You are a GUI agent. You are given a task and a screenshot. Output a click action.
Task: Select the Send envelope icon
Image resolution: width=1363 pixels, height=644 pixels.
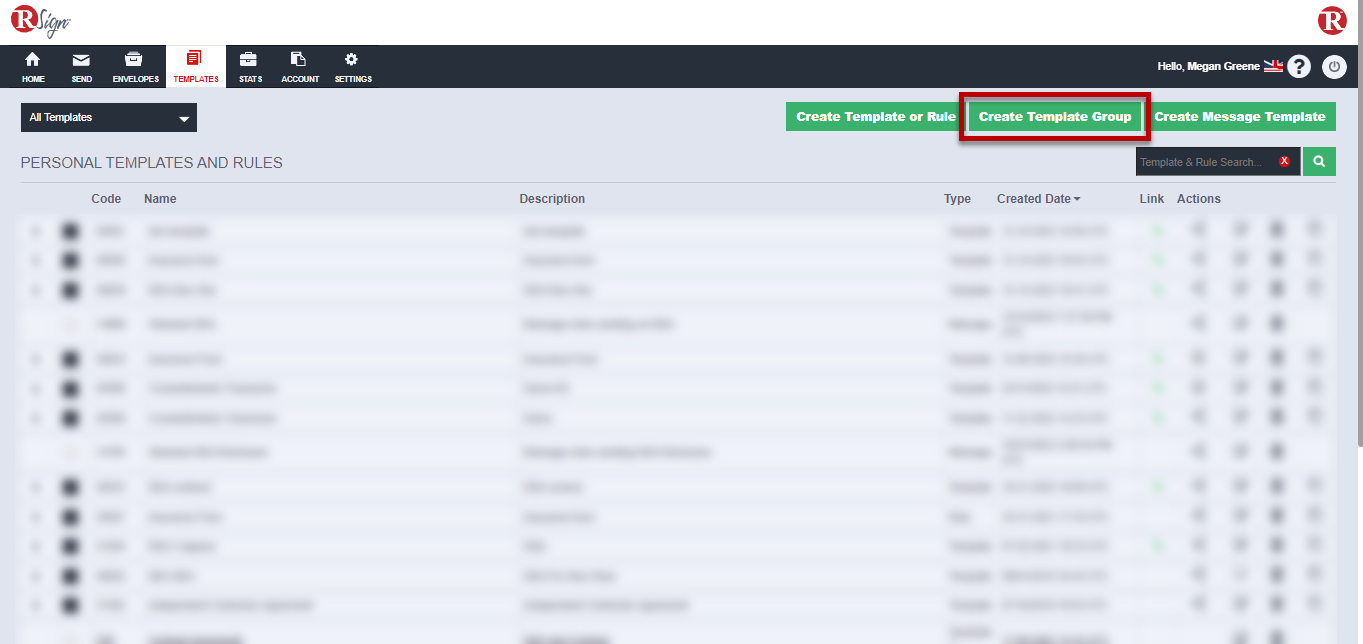coord(81,66)
